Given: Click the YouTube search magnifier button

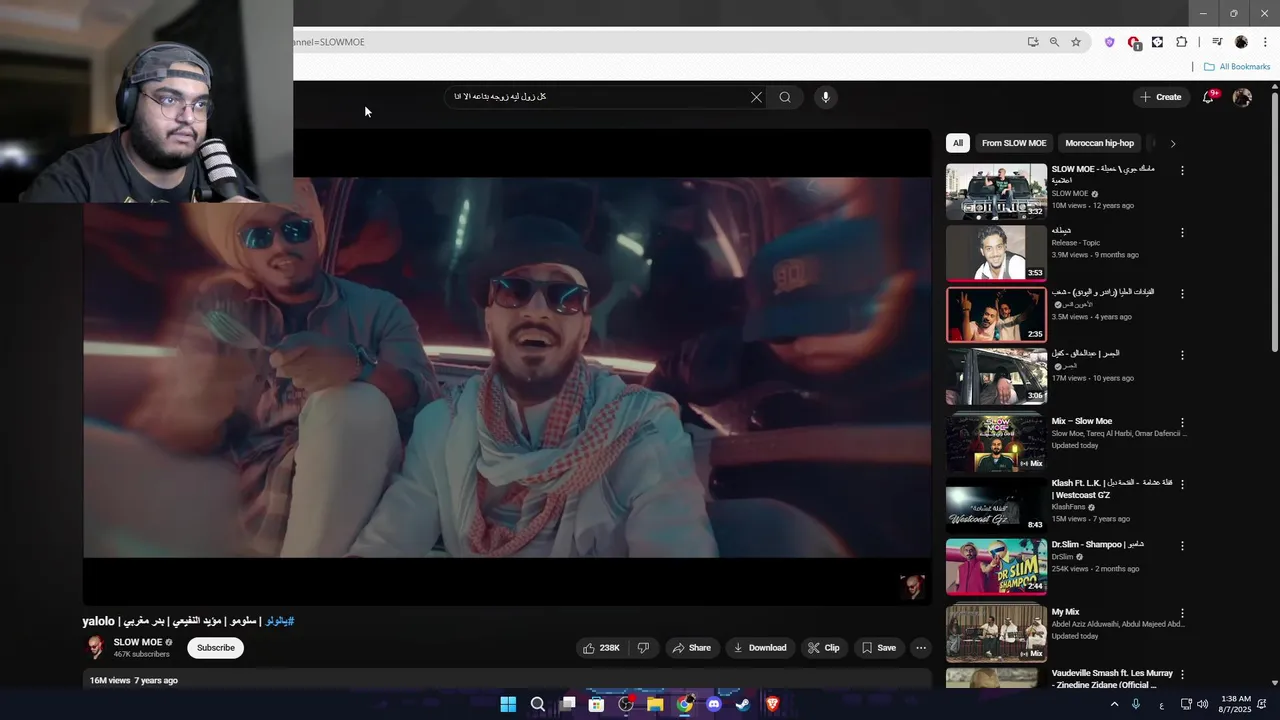Looking at the screenshot, I should (785, 97).
